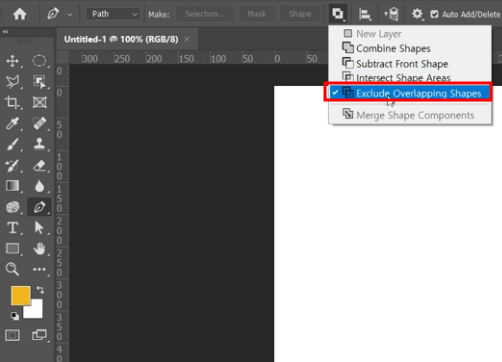The height and width of the screenshot is (362, 502).
Task: Select the Object Selection tool
Action: [x=39, y=82]
